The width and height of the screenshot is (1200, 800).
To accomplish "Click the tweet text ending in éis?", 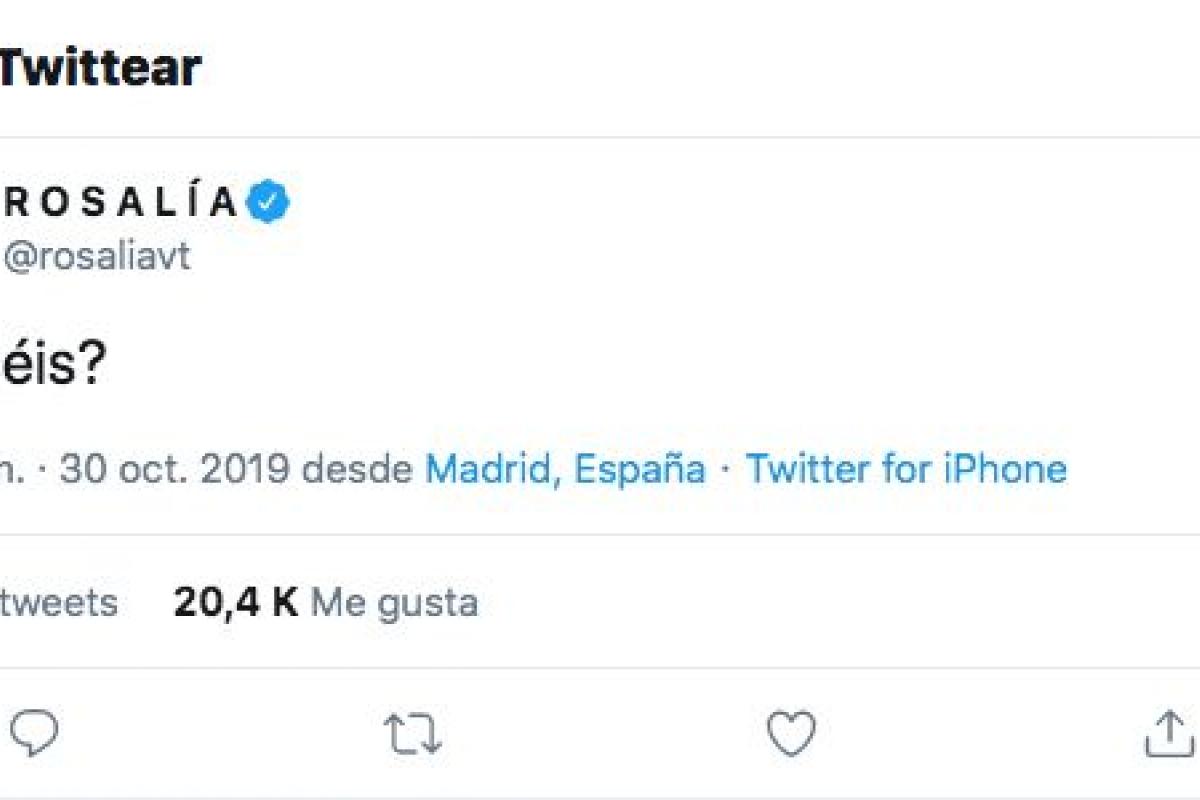I will coord(52,368).
